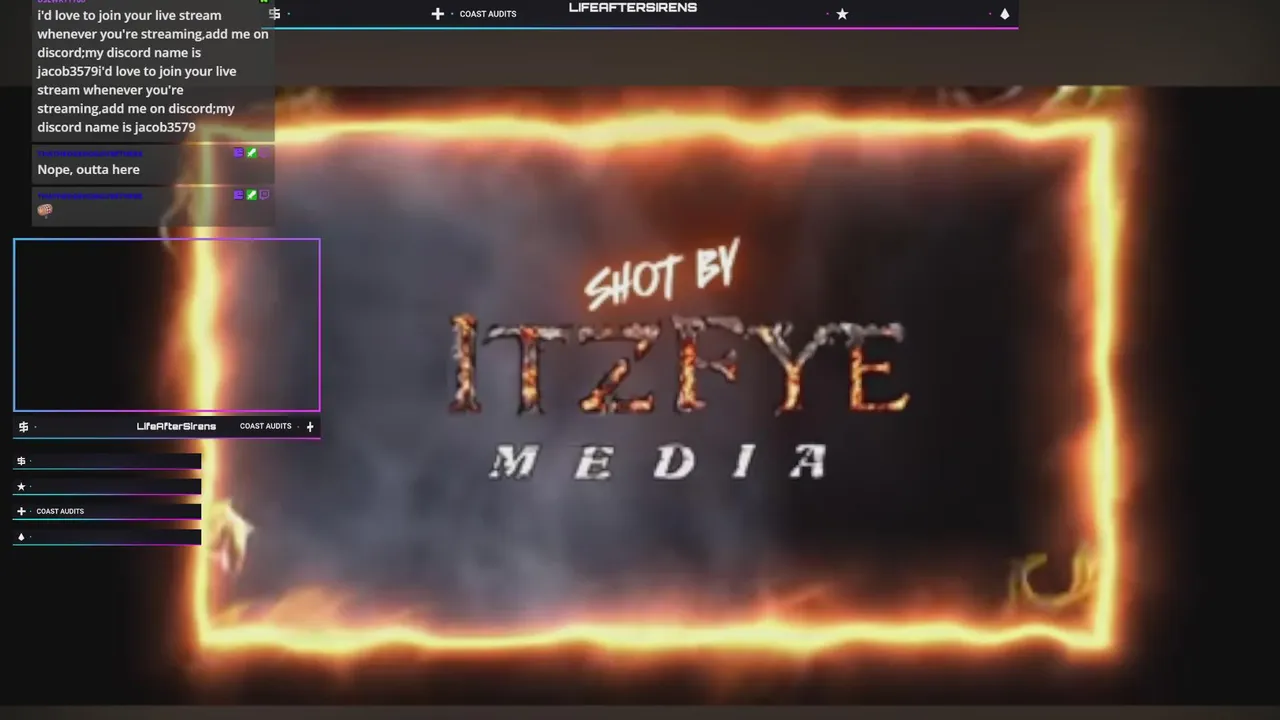The image size is (1280, 720).
Task: Click the plus icon in the COAST AUDITS stat row
Action: point(21,511)
